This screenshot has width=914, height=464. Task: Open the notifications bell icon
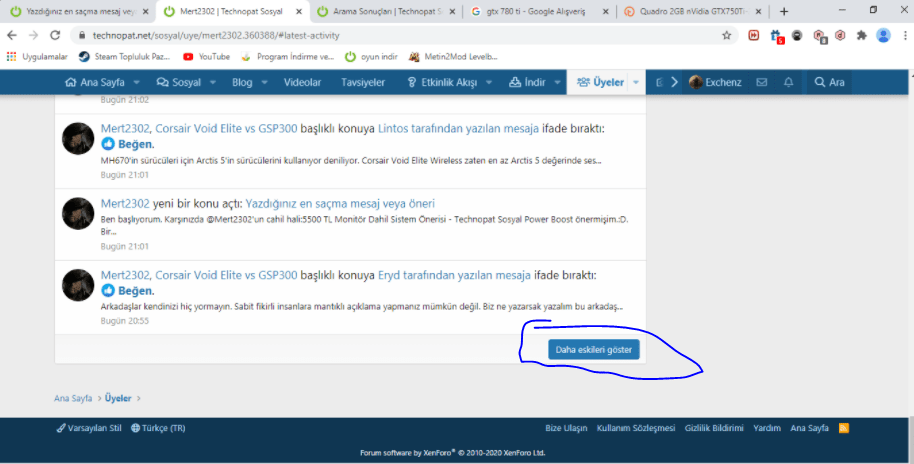coord(789,82)
